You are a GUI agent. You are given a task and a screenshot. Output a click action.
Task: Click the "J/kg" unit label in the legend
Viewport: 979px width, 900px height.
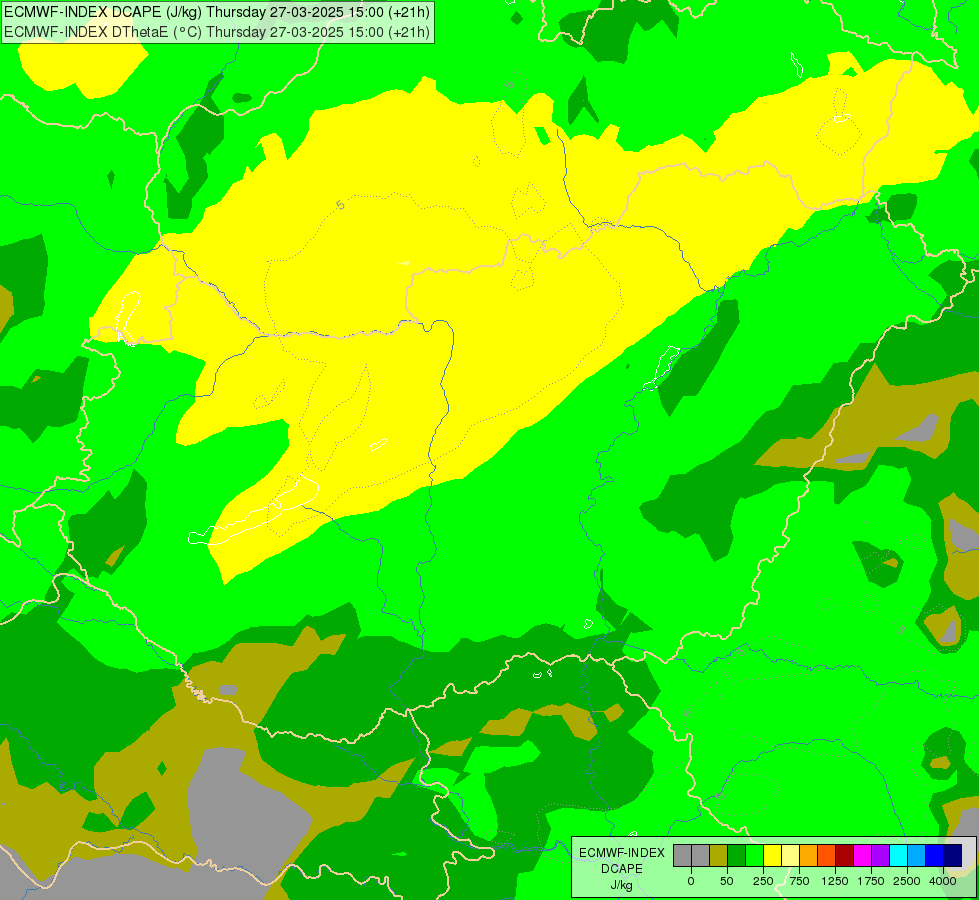tap(622, 885)
